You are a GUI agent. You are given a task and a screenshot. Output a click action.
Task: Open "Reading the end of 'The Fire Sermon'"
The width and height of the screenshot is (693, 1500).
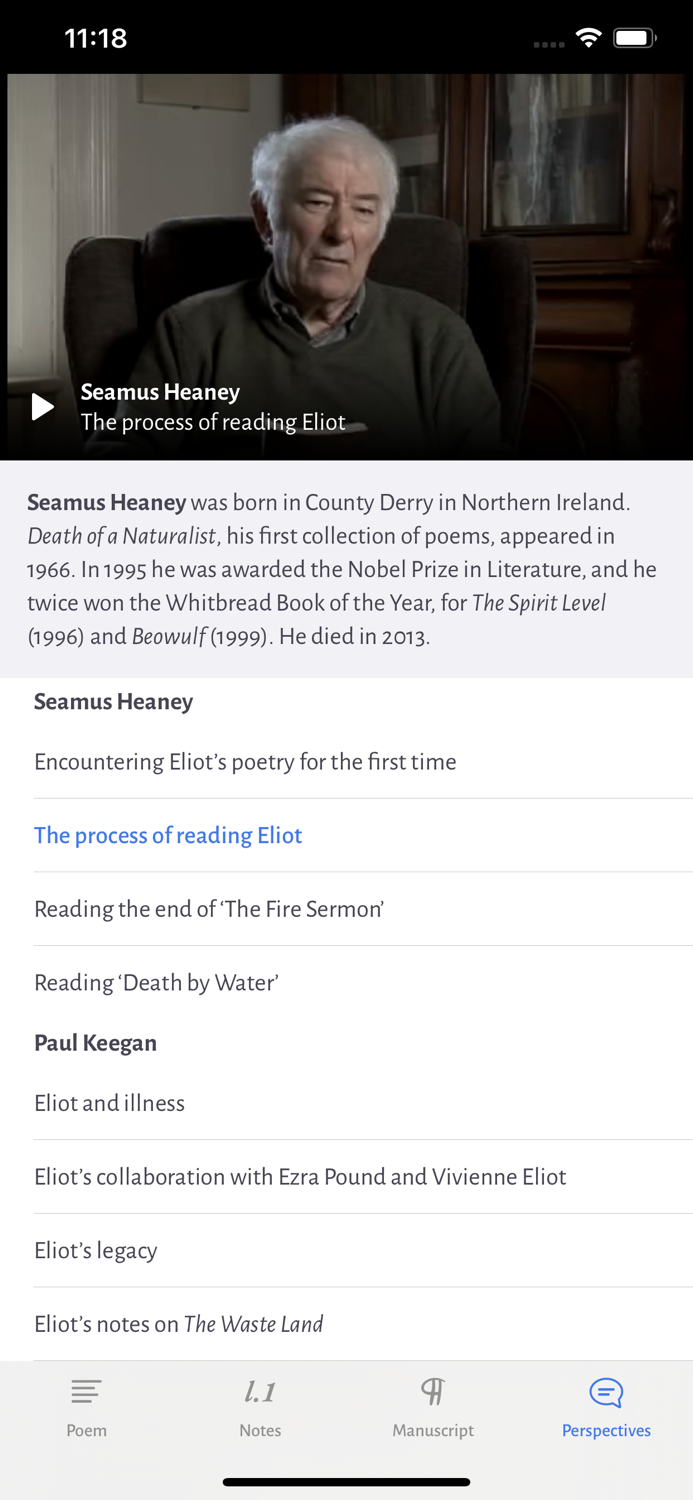[209, 909]
